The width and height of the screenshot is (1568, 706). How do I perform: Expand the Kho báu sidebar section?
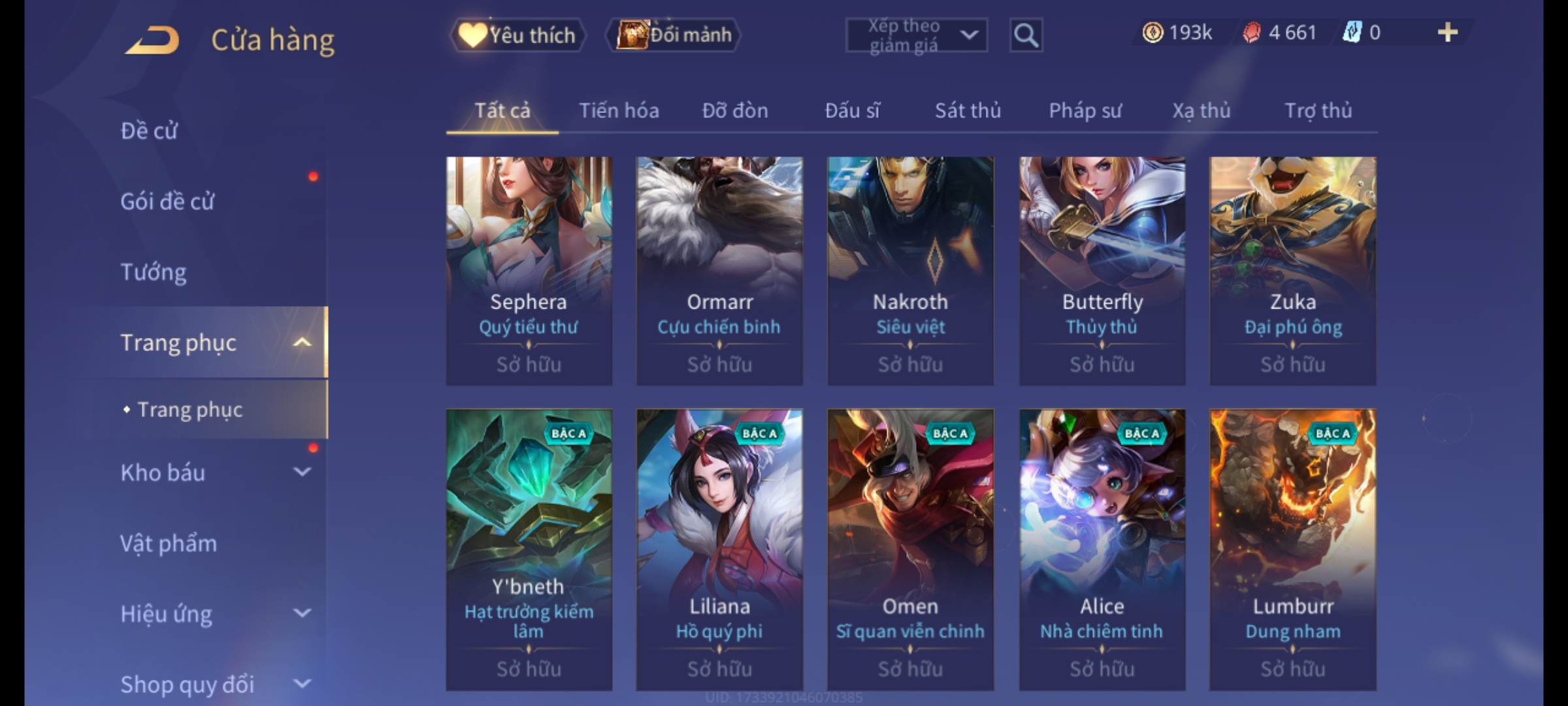[302, 472]
